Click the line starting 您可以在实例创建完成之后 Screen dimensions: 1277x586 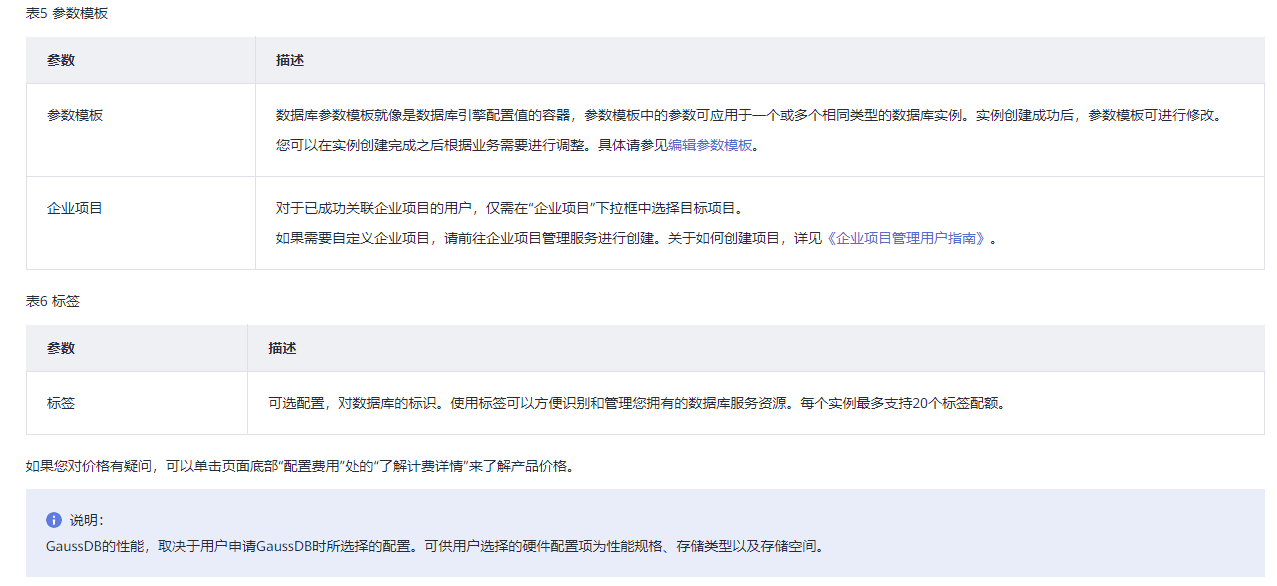518,145
